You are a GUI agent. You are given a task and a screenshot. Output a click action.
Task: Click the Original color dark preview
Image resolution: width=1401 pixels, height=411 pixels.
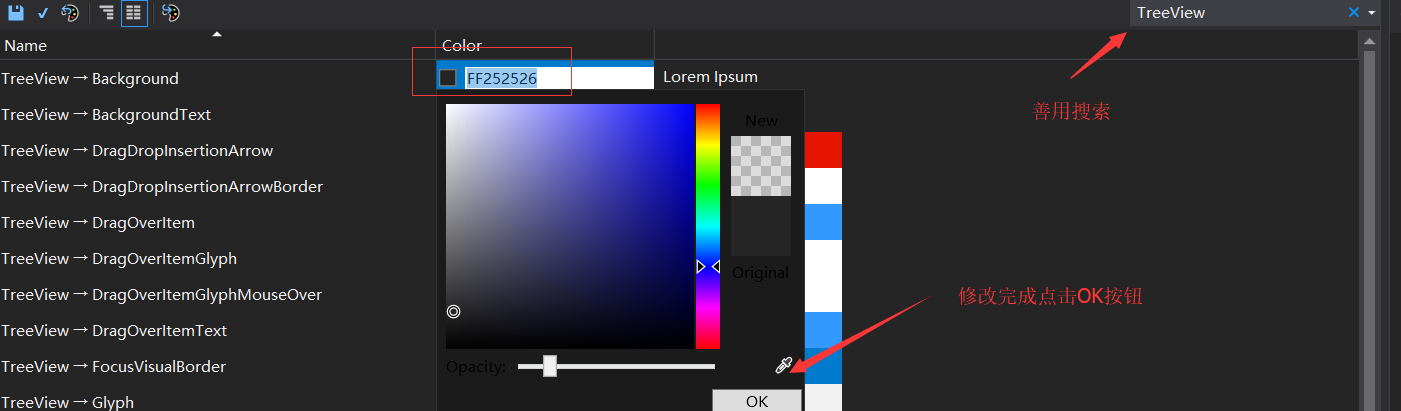(761, 226)
